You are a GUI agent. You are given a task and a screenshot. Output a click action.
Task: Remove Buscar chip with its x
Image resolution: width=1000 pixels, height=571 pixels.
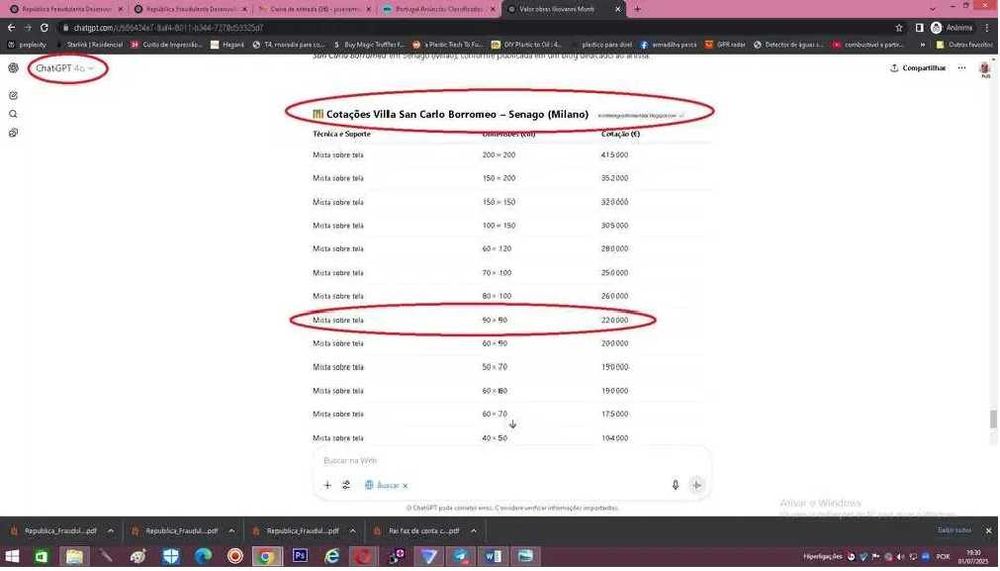(x=405, y=487)
